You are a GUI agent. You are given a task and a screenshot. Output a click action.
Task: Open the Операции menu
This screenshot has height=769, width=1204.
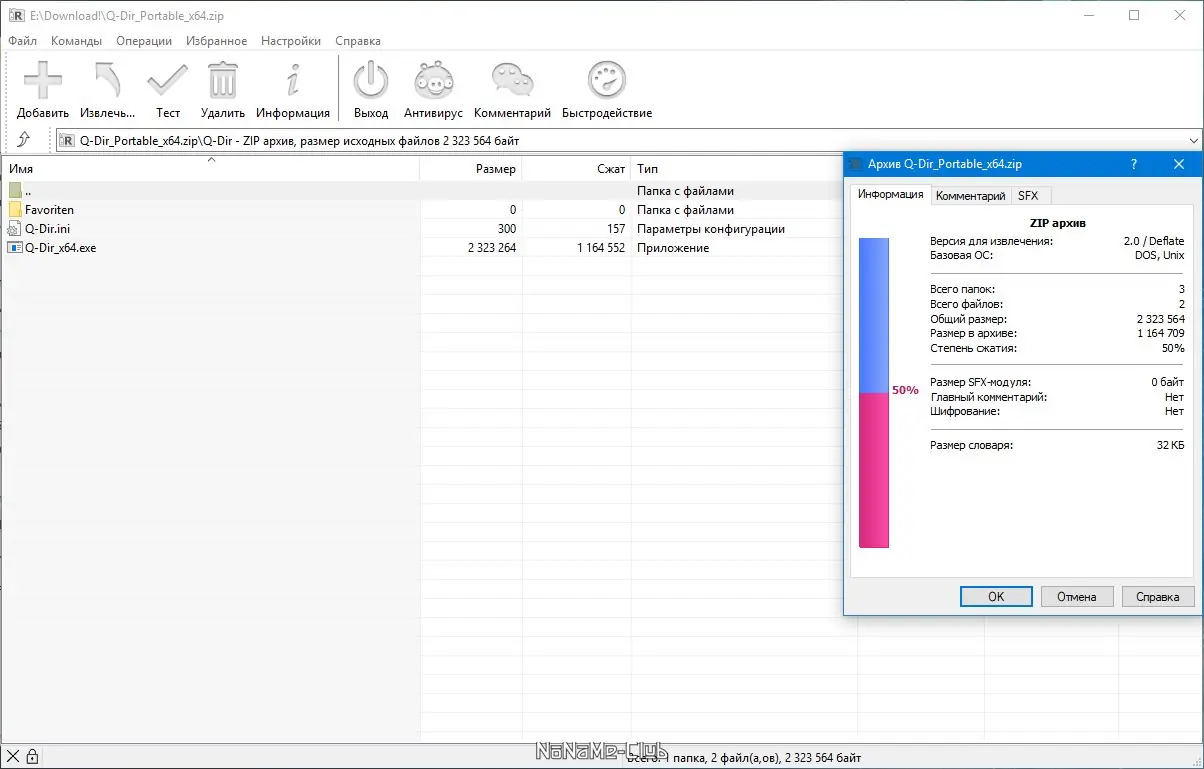click(144, 41)
